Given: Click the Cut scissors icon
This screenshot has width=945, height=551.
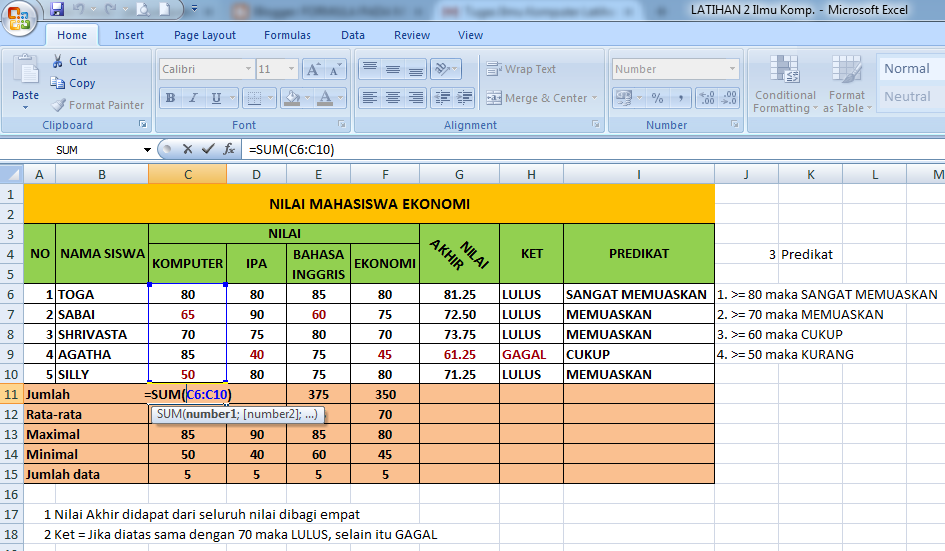Looking at the screenshot, I should (x=58, y=61).
